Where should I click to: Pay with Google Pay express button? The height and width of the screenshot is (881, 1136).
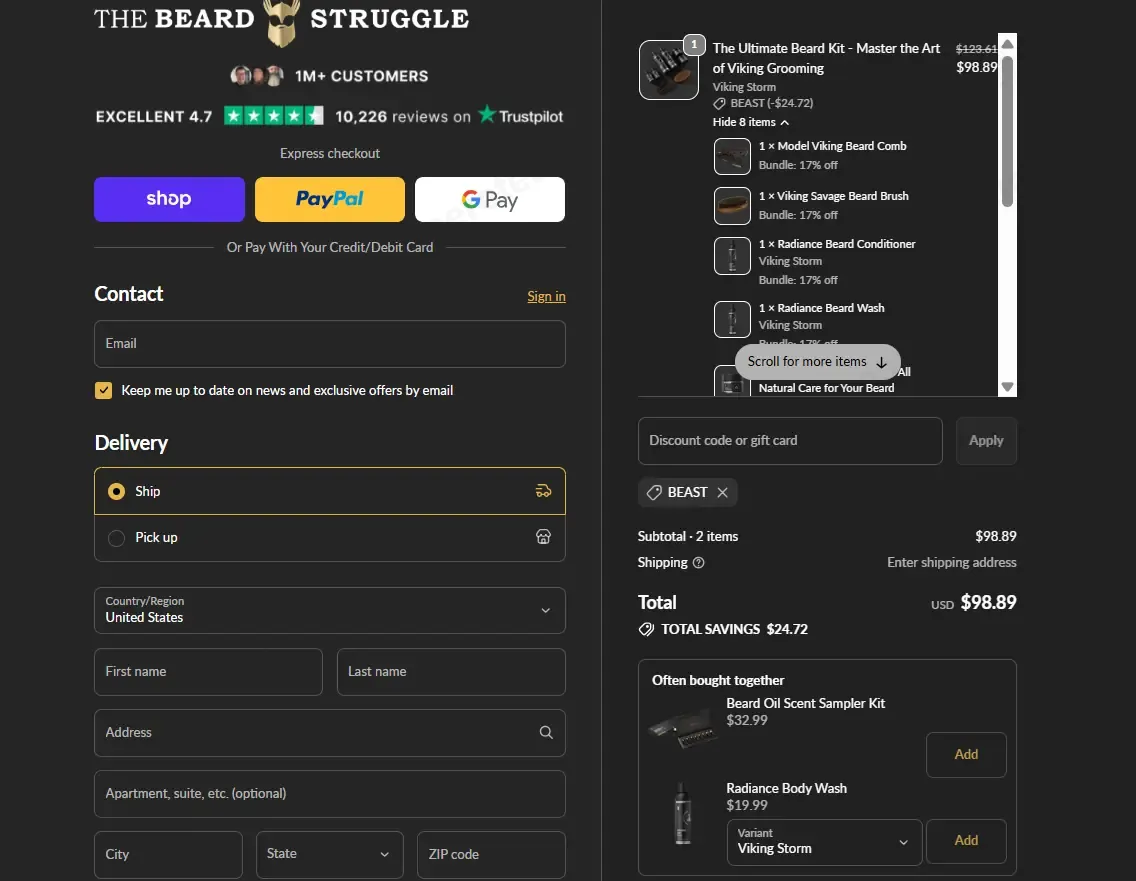490,199
